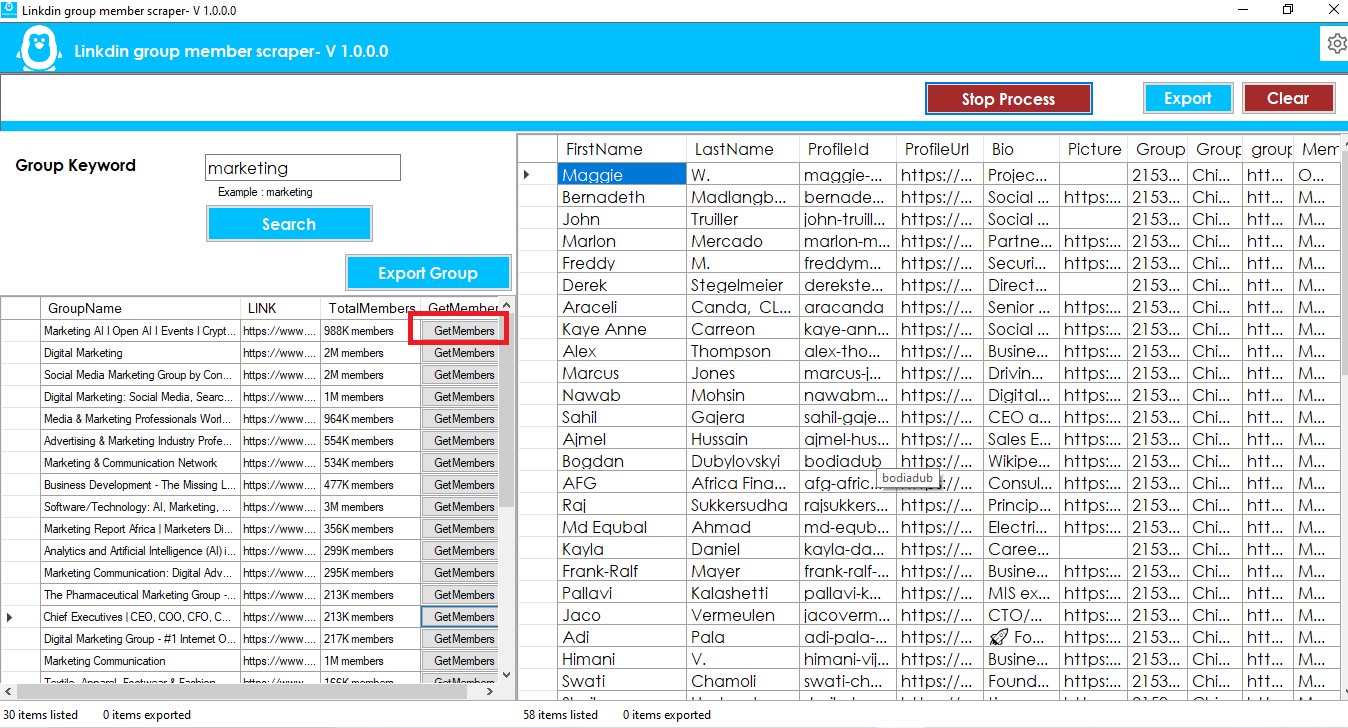1348x728 pixels.
Task: Select 'Kaye Anne' first name cell
Action: click(x=622, y=329)
